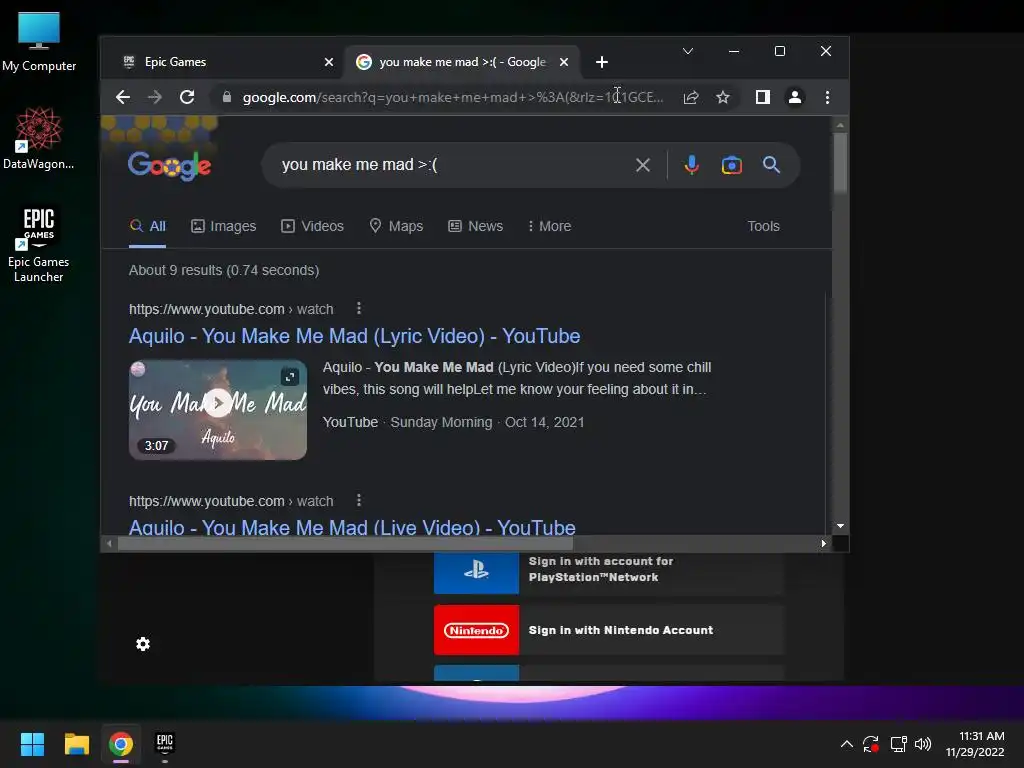
Task: Click the 3:07 video duration label
Action: 156,445
